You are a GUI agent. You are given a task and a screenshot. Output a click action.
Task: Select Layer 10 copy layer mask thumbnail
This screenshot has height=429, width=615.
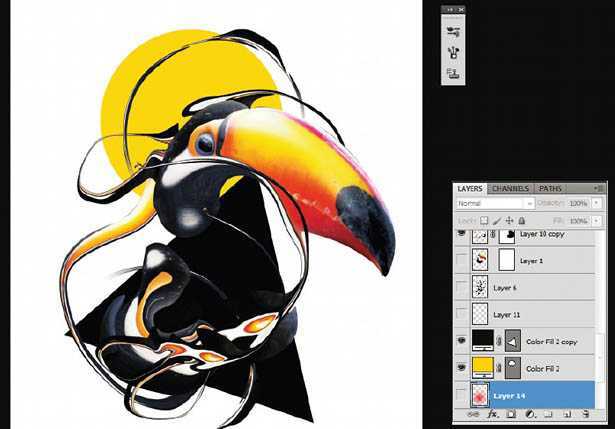(507, 236)
